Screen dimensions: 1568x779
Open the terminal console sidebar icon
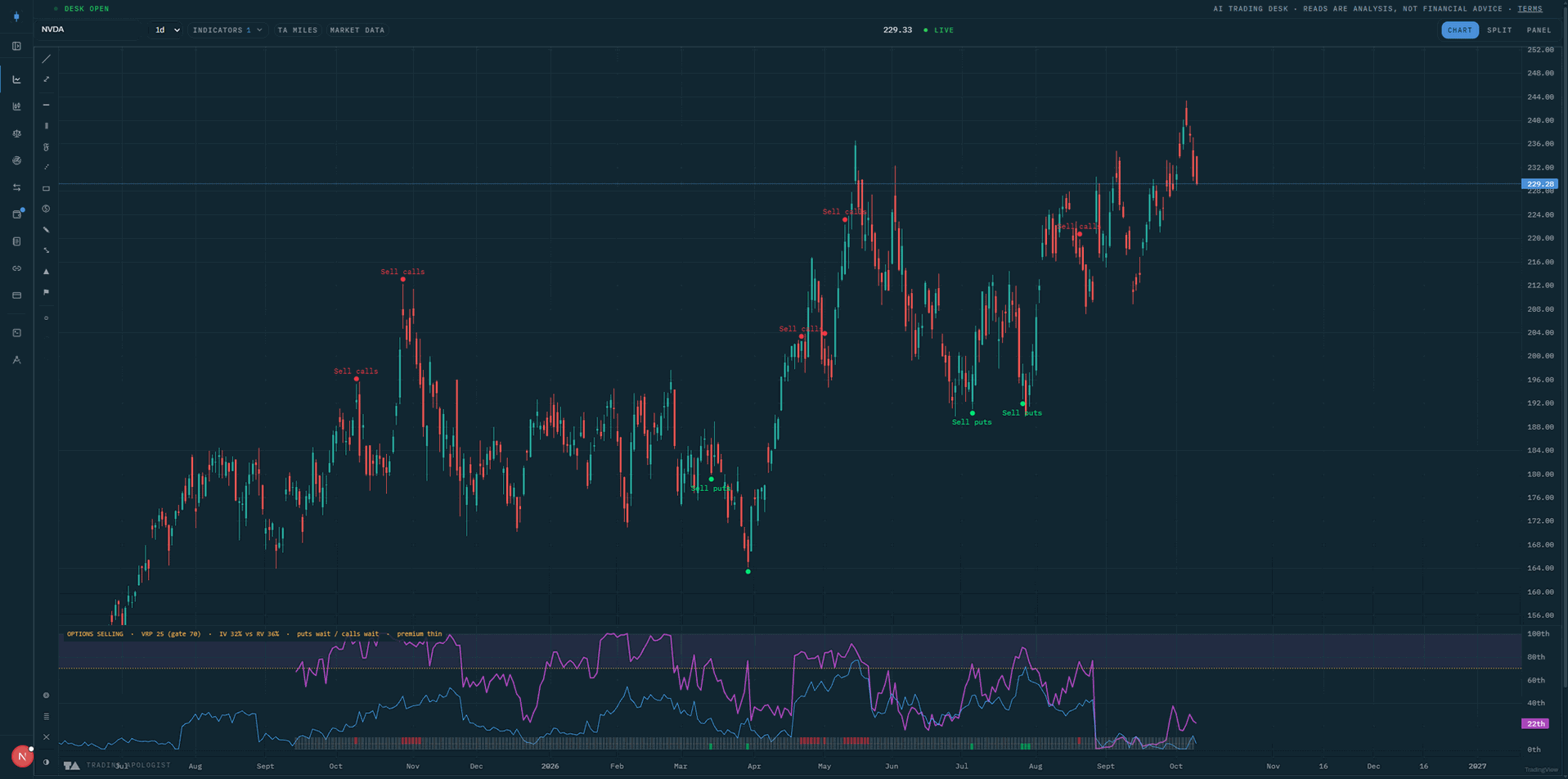tap(16, 333)
